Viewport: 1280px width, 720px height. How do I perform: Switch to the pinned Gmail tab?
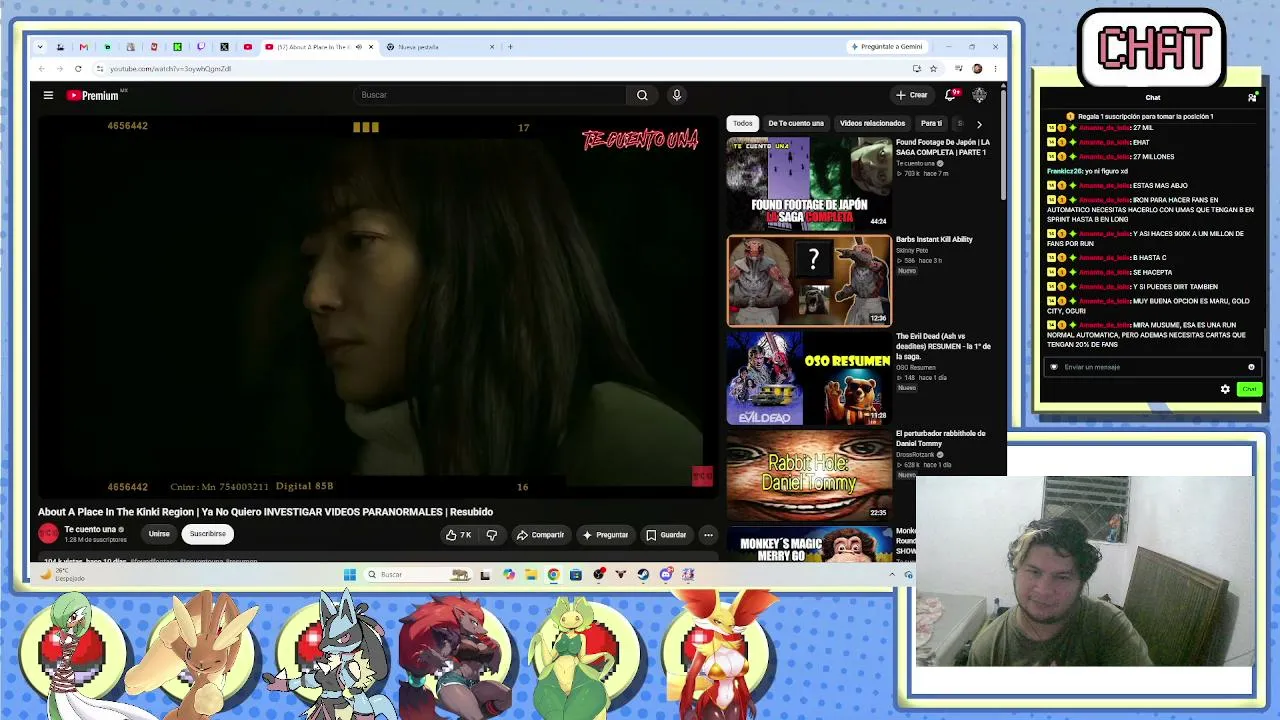point(83,47)
